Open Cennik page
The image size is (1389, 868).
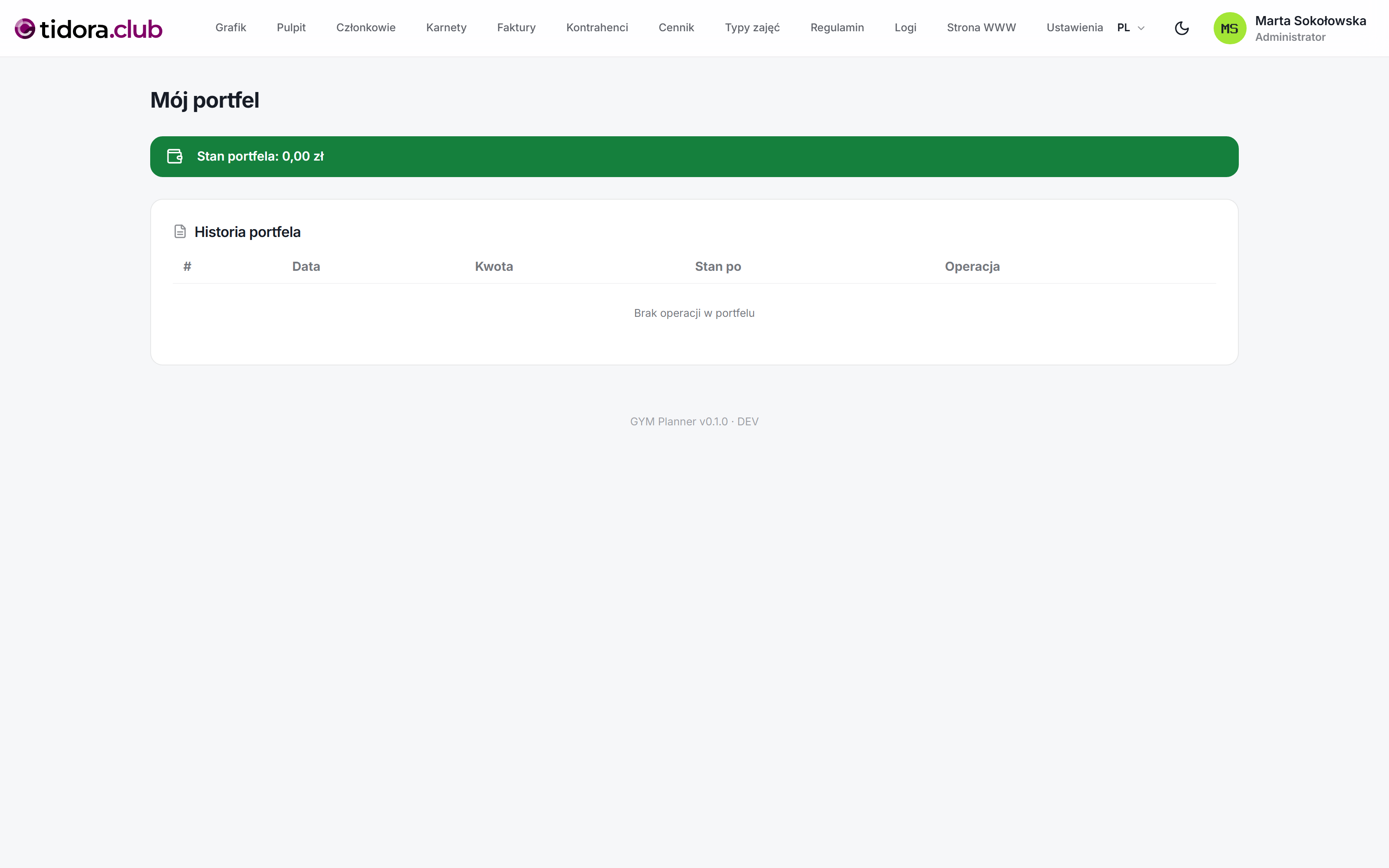(x=676, y=27)
